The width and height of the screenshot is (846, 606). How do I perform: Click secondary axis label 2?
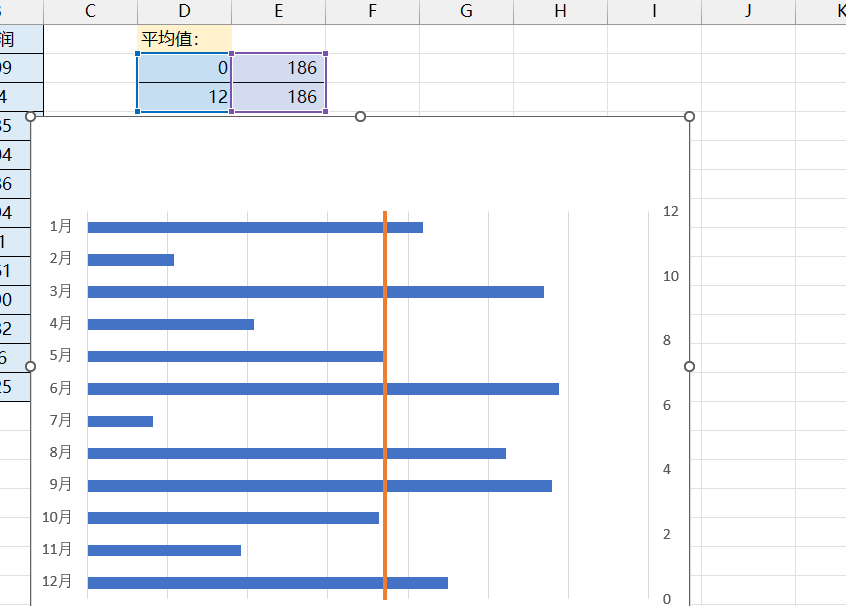point(667,534)
